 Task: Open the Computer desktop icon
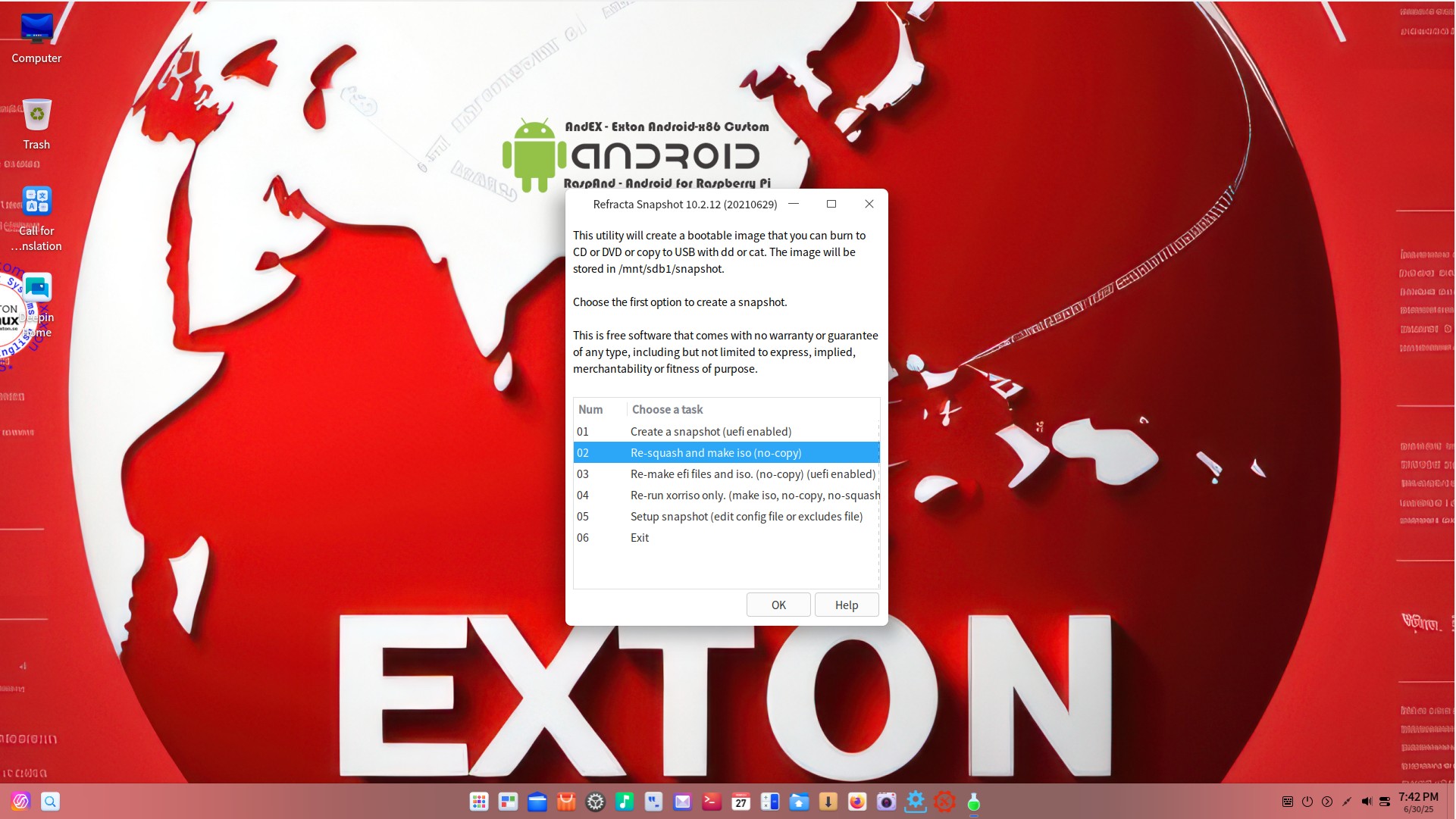(36, 38)
